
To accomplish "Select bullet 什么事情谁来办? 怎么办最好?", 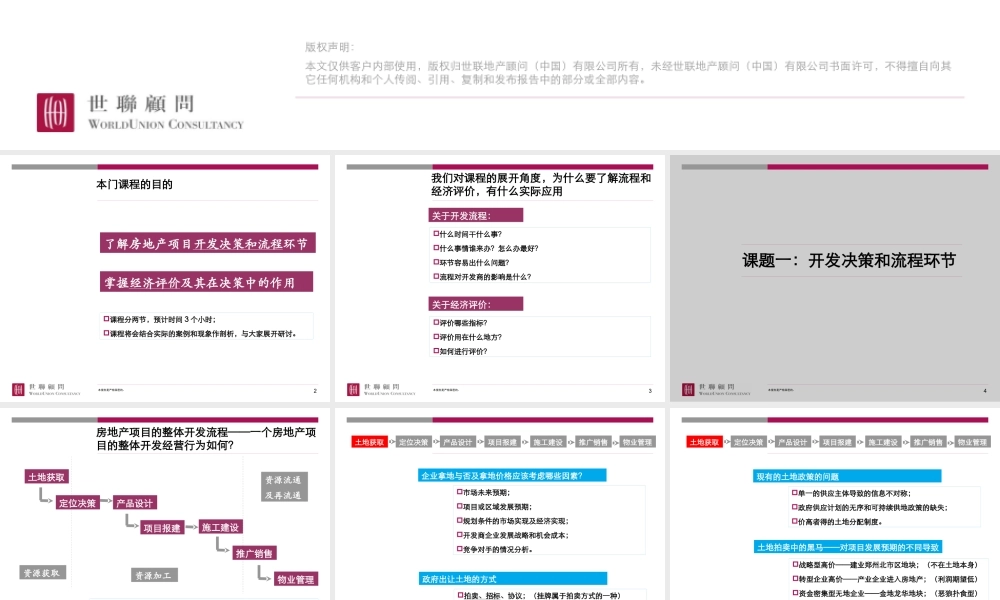I will click(486, 248).
